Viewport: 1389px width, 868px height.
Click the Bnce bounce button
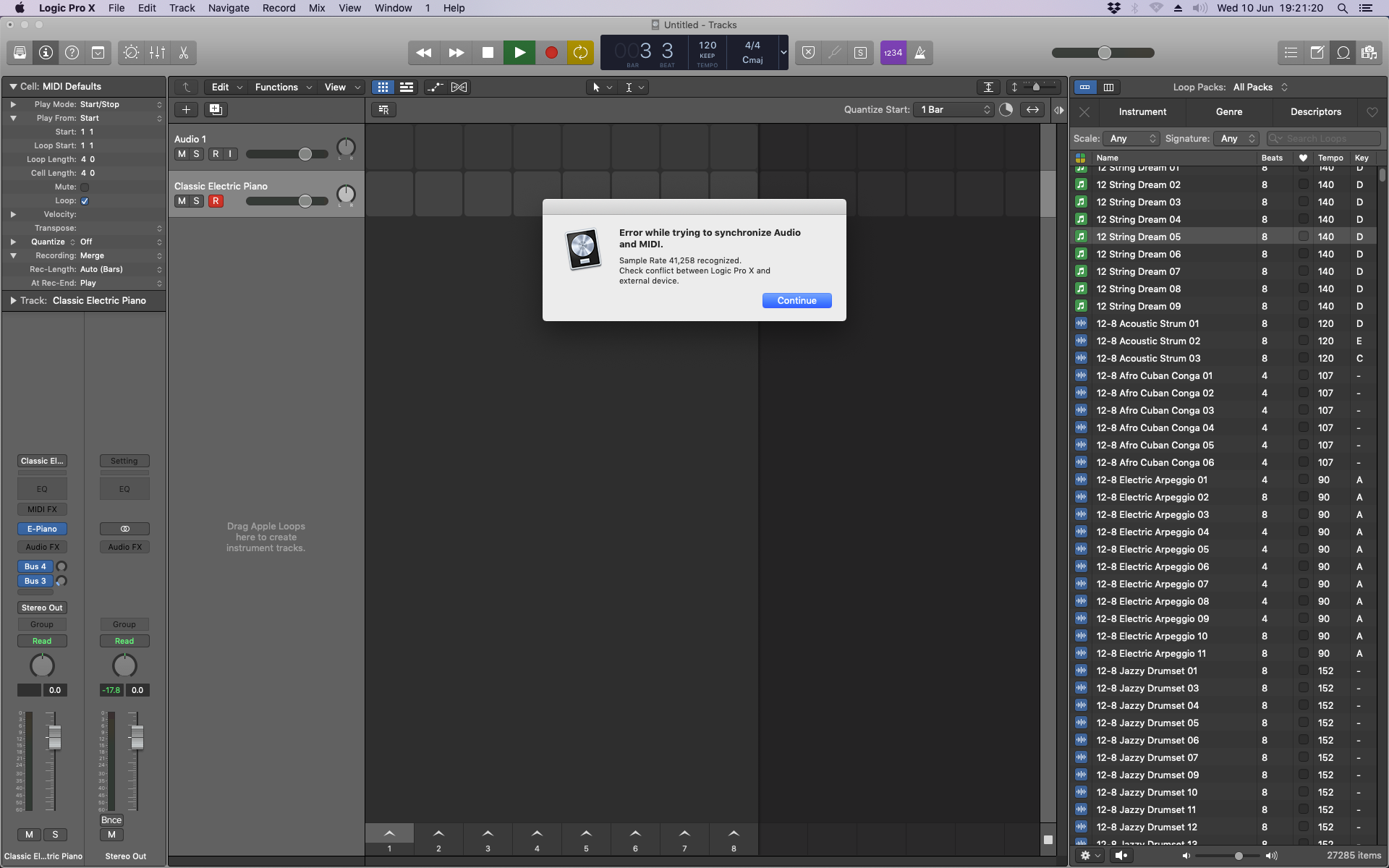pos(111,820)
